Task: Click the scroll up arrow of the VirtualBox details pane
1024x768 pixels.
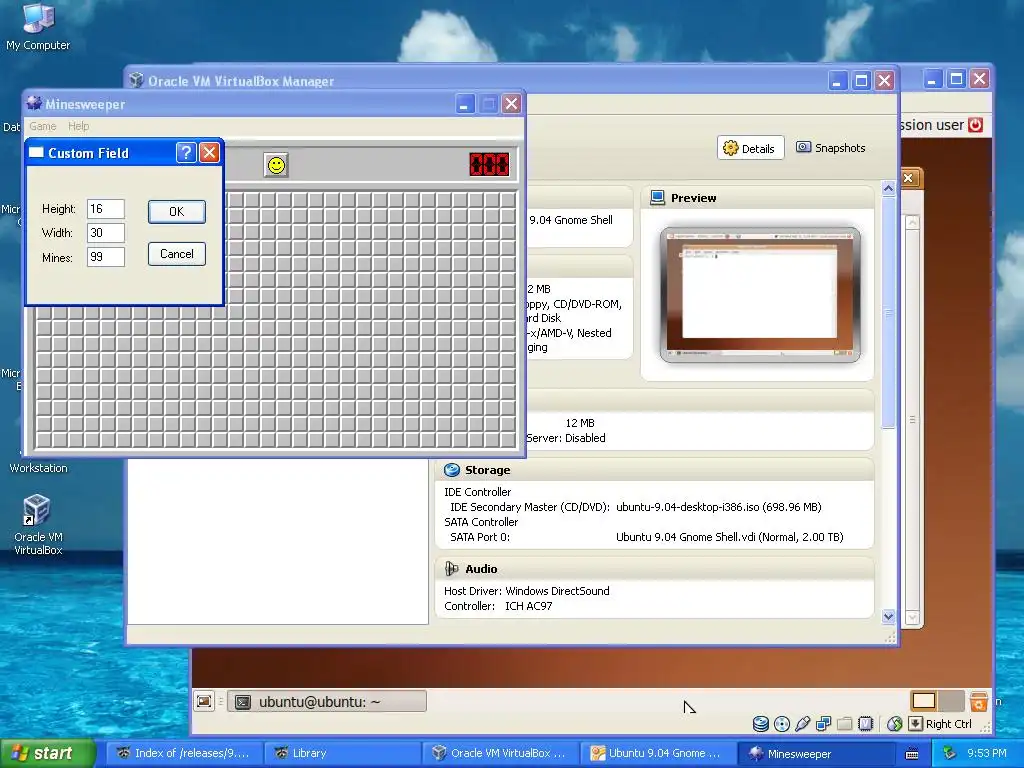Action: pyautogui.click(x=888, y=188)
